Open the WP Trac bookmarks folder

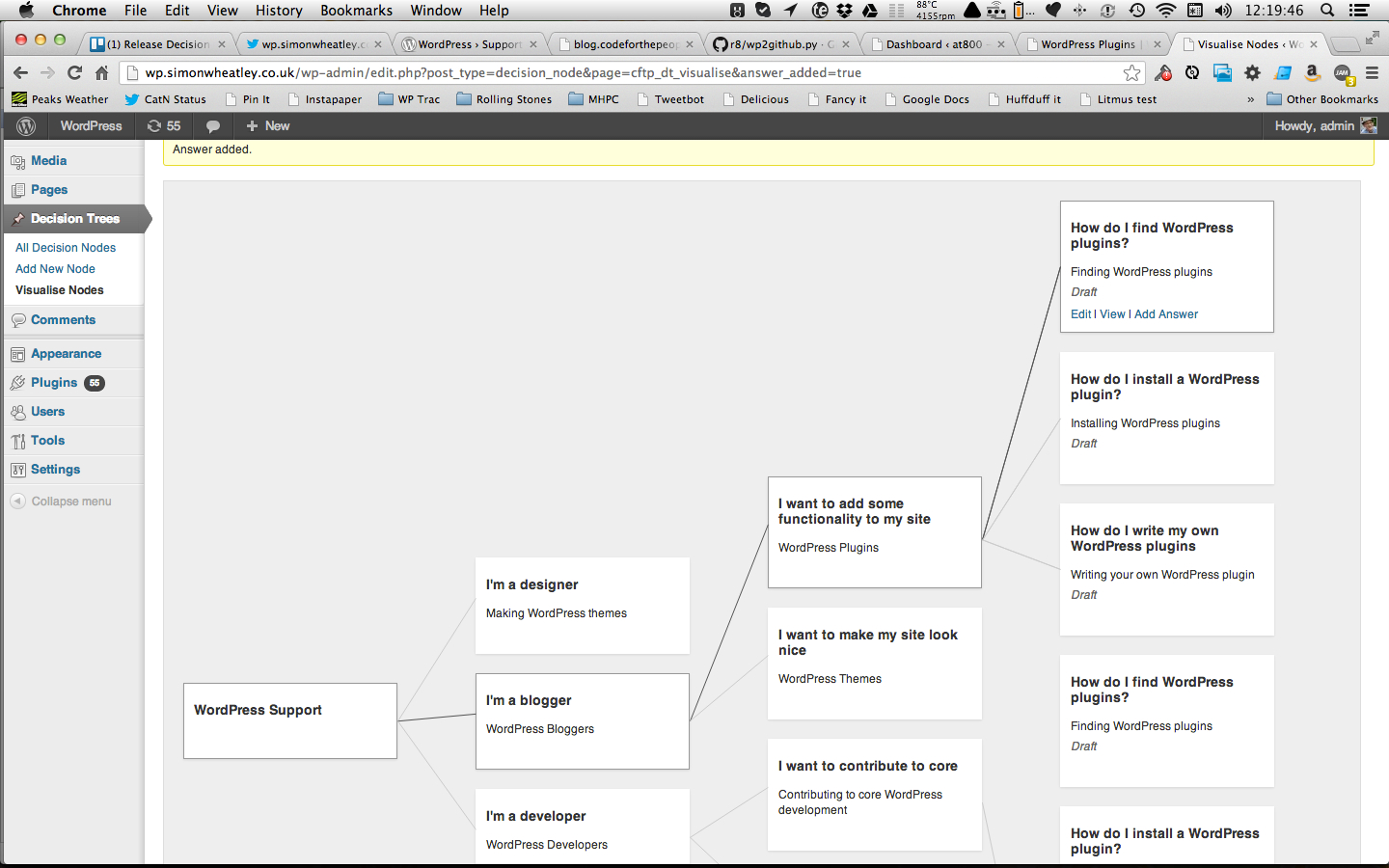(x=409, y=99)
